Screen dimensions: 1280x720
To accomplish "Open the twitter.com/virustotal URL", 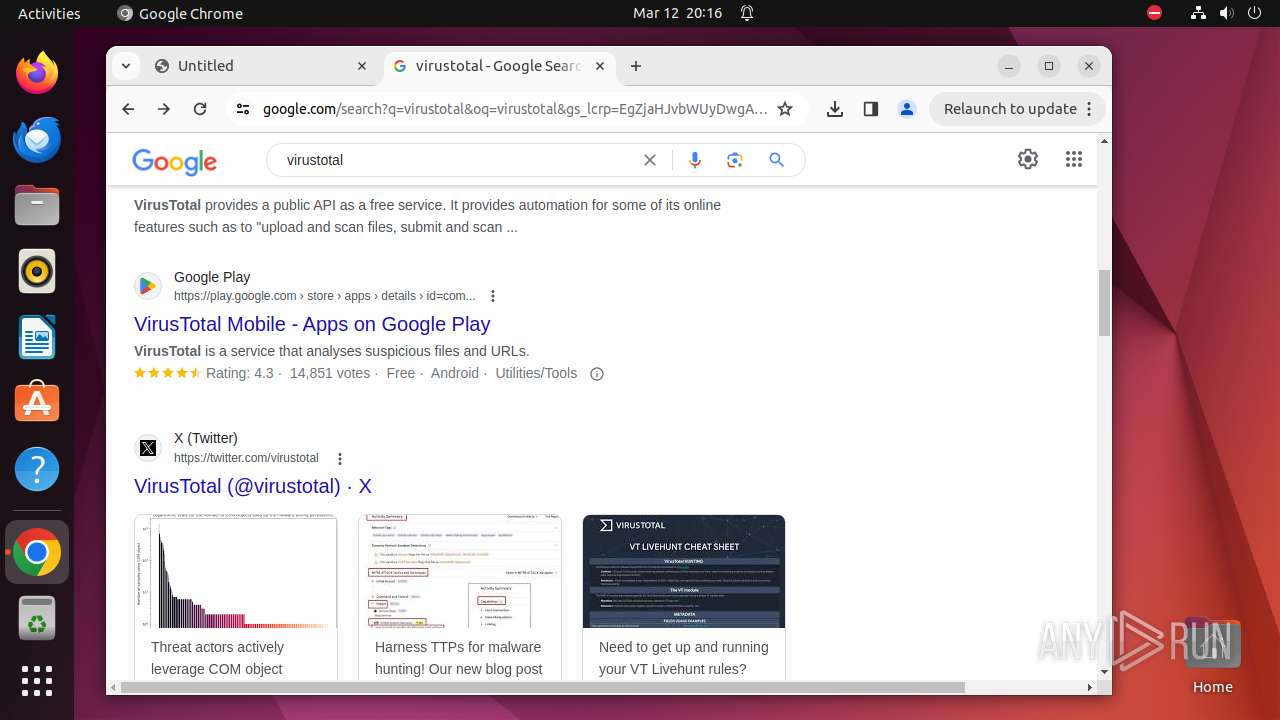I will point(246,458).
